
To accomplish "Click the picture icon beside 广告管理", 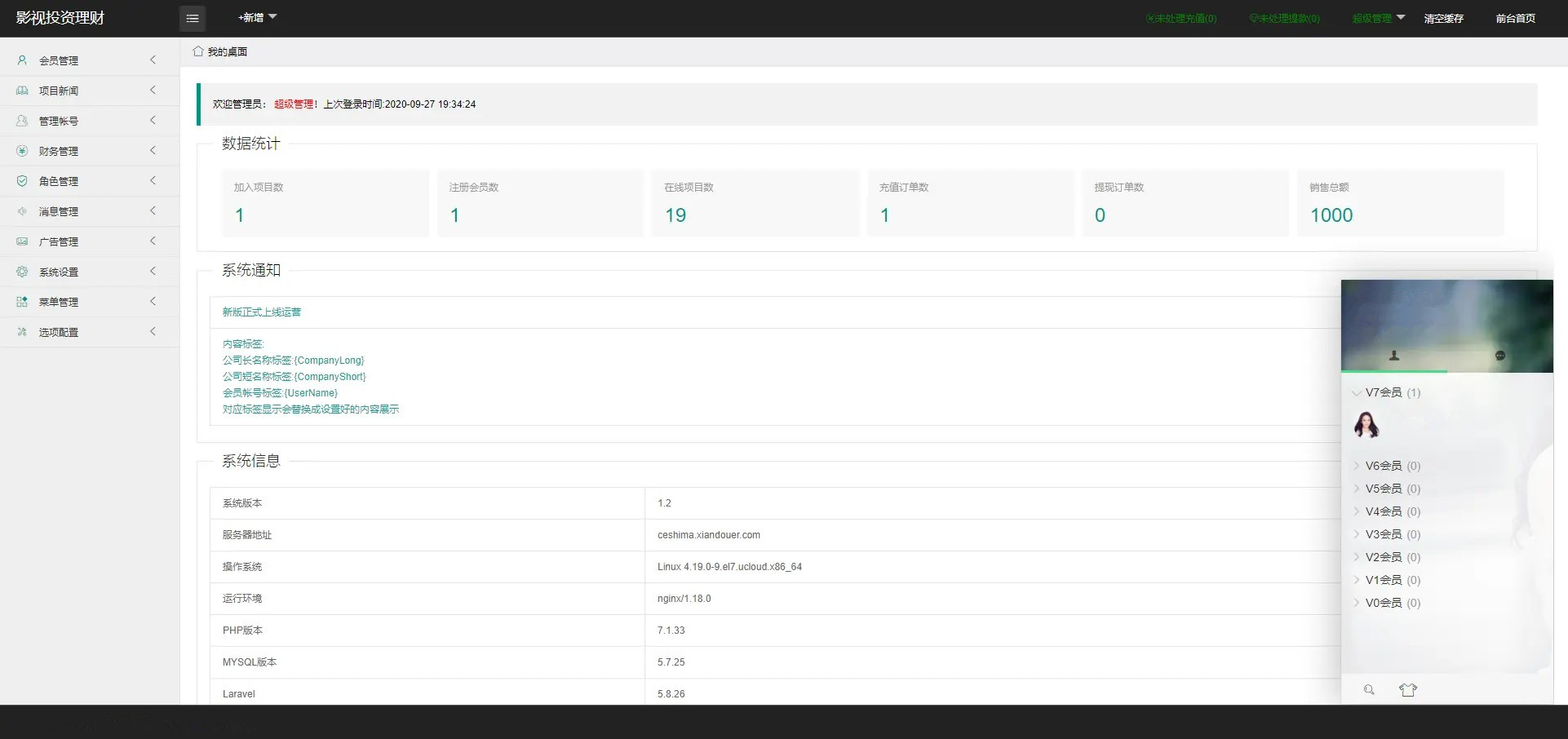I will click(x=22, y=241).
